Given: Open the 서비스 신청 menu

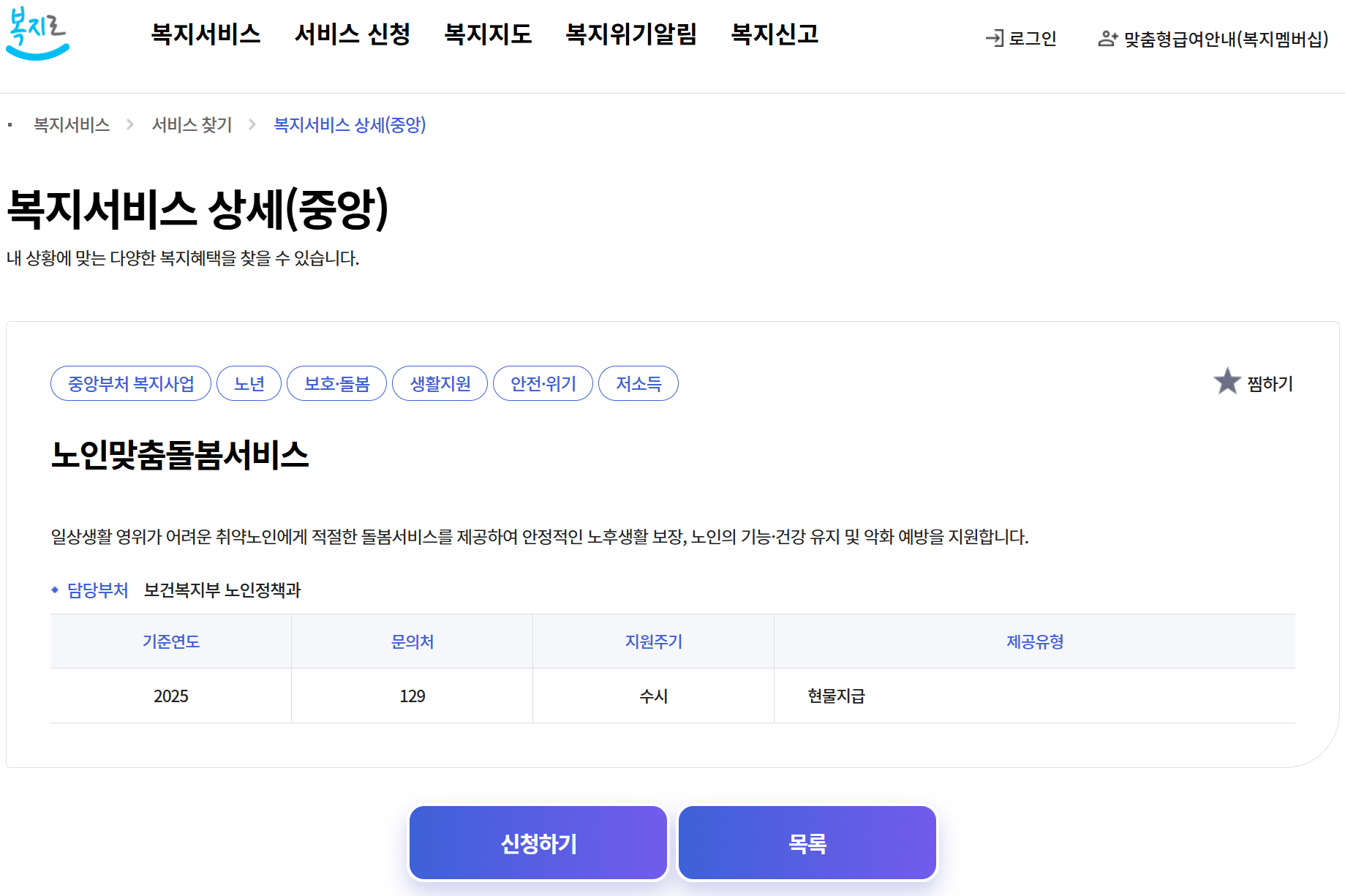Looking at the screenshot, I should (353, 34).
